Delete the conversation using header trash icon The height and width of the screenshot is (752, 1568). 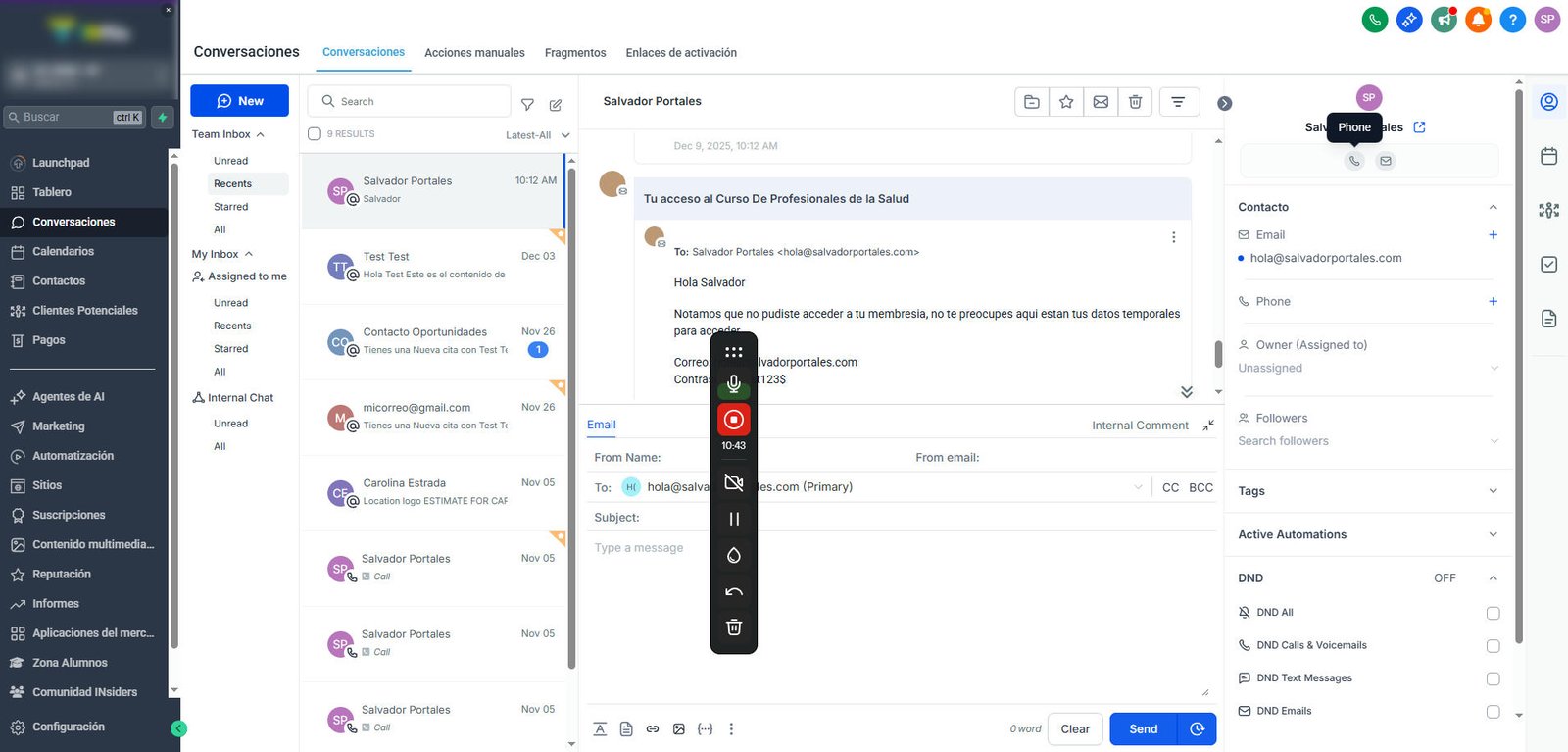(x=1135, y=101)
